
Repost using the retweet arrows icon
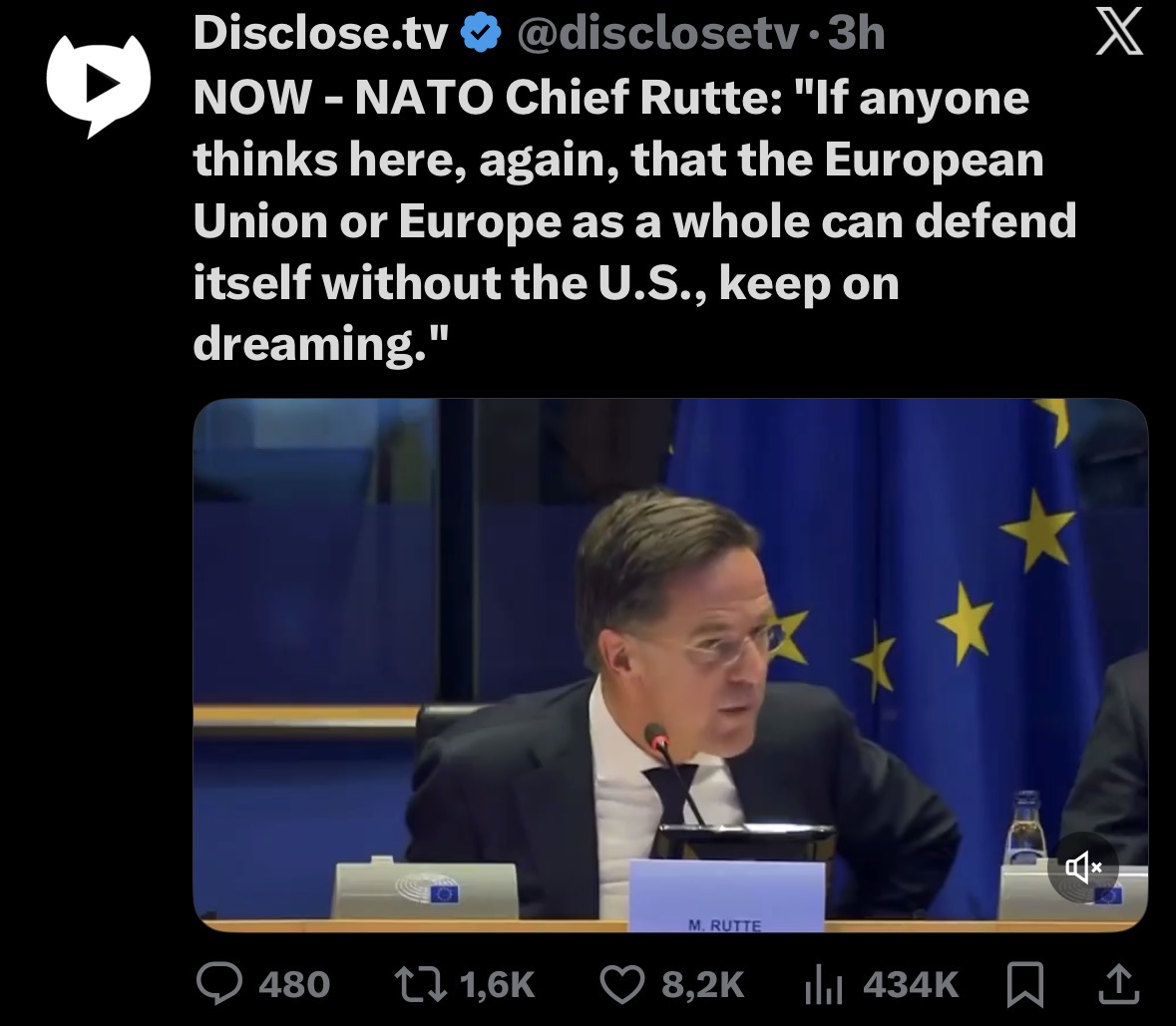tap(421, 985)
